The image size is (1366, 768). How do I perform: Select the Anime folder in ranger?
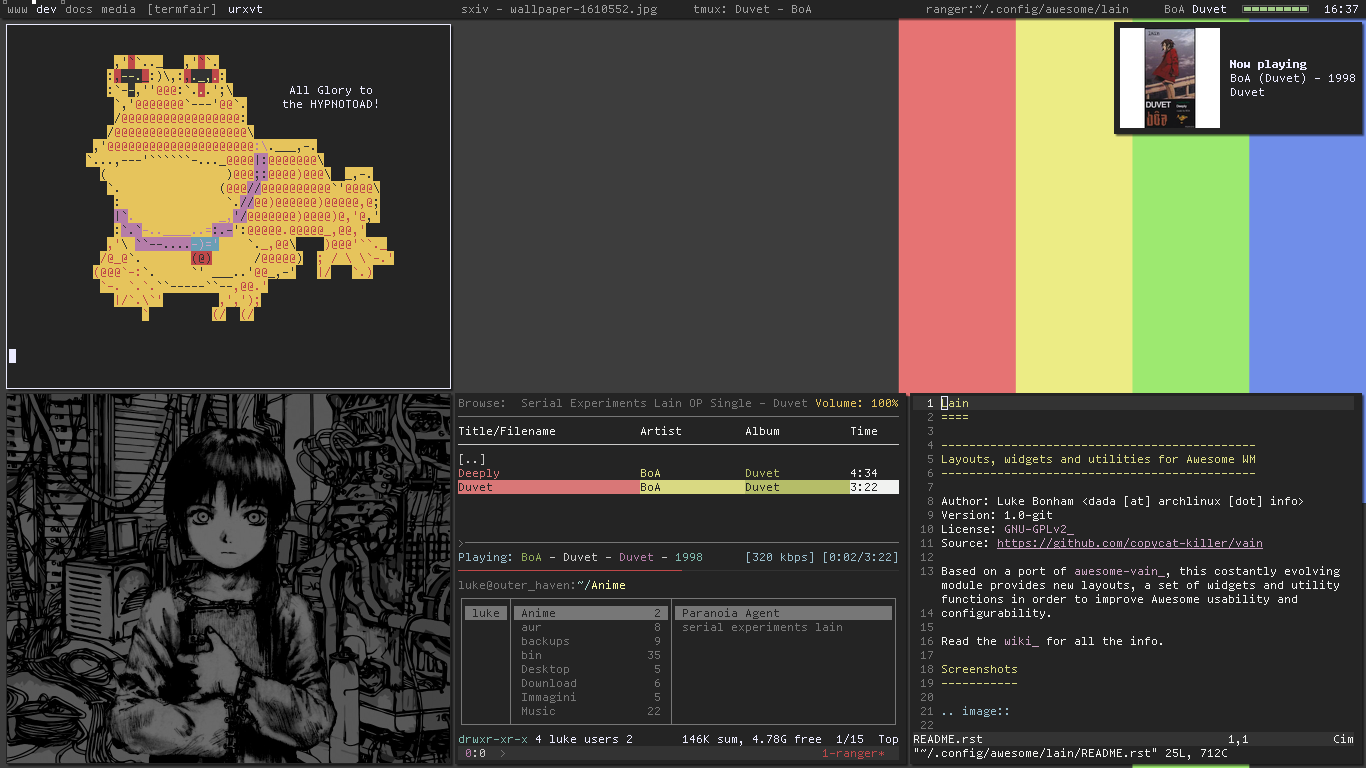pyautogui.click(x=590, y=613)
